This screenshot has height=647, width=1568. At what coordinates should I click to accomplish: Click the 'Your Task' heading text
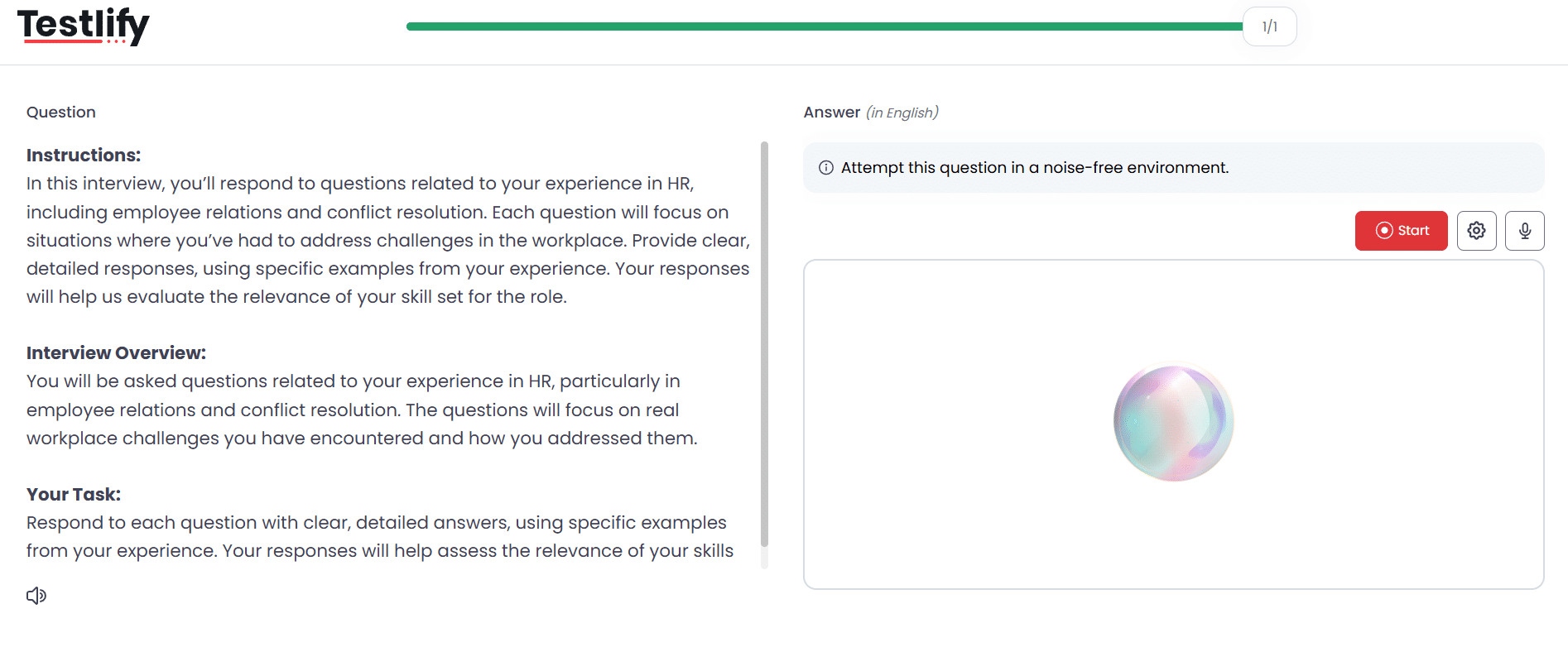73,494
